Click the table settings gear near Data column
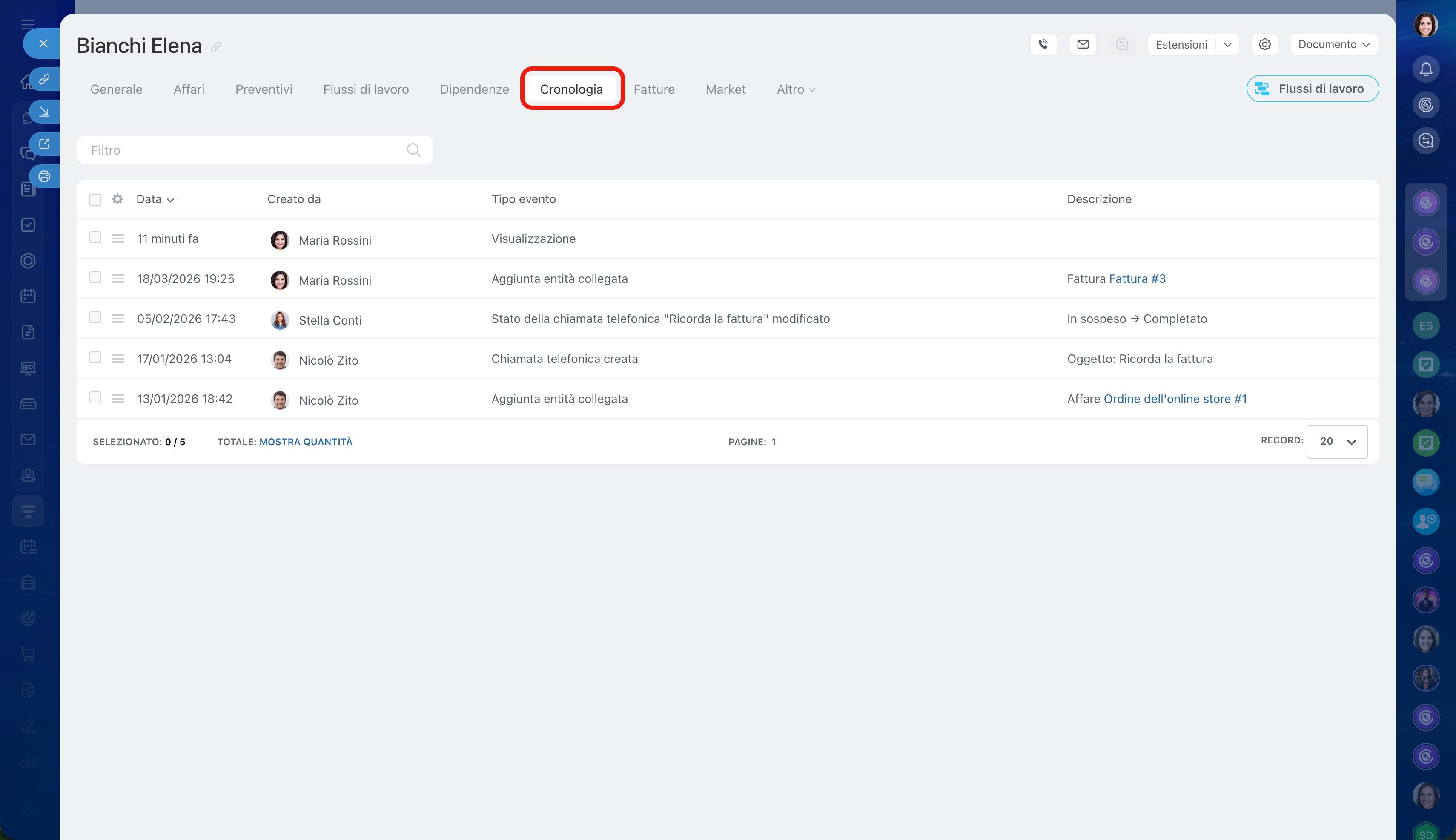Image resolution: width=1456 pixels, height=840 pixels. coord(118,199)
